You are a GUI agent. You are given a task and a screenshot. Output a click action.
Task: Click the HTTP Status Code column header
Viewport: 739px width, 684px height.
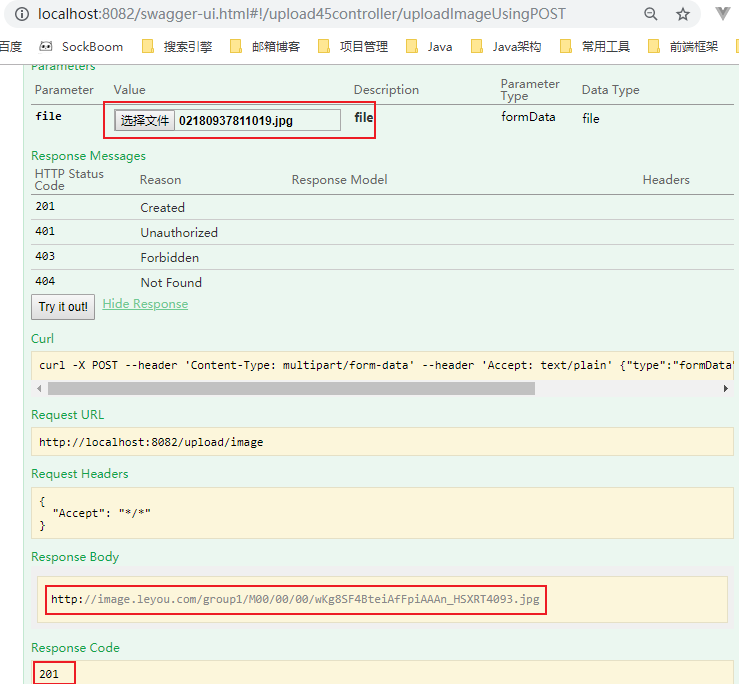(x=69, y=180)
